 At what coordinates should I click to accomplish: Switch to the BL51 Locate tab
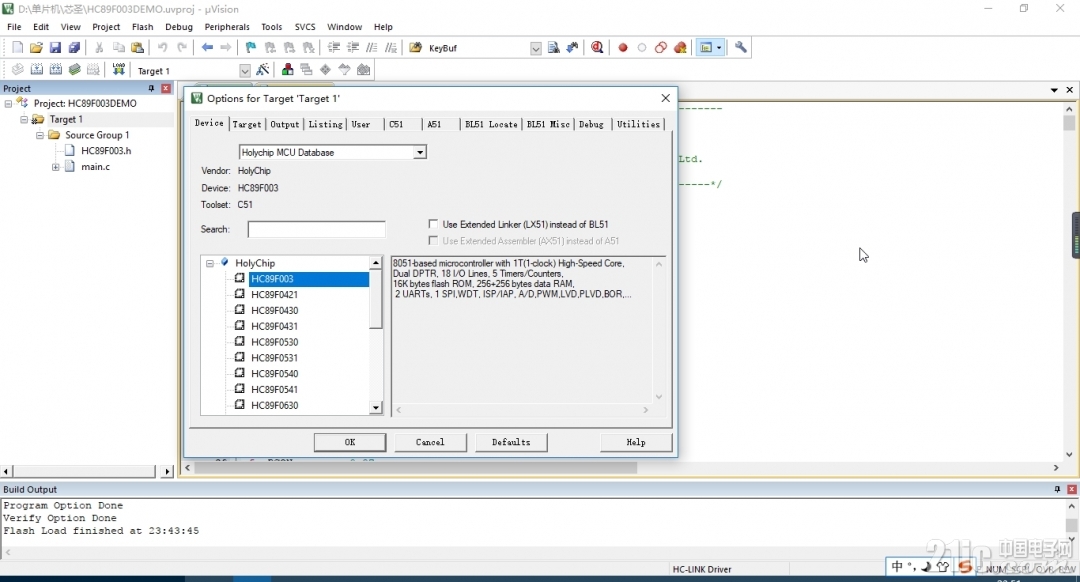click(491, 124)
